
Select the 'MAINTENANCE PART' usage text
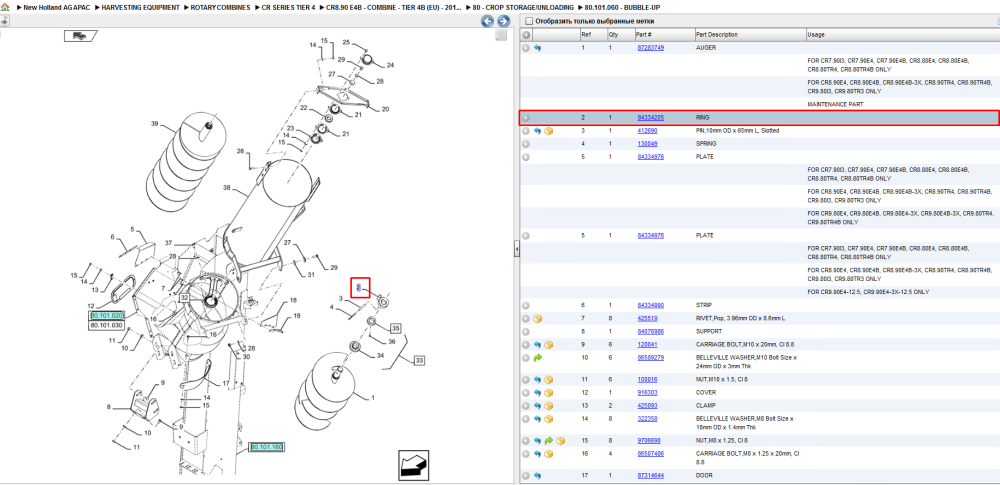click(x=834, y=104)
